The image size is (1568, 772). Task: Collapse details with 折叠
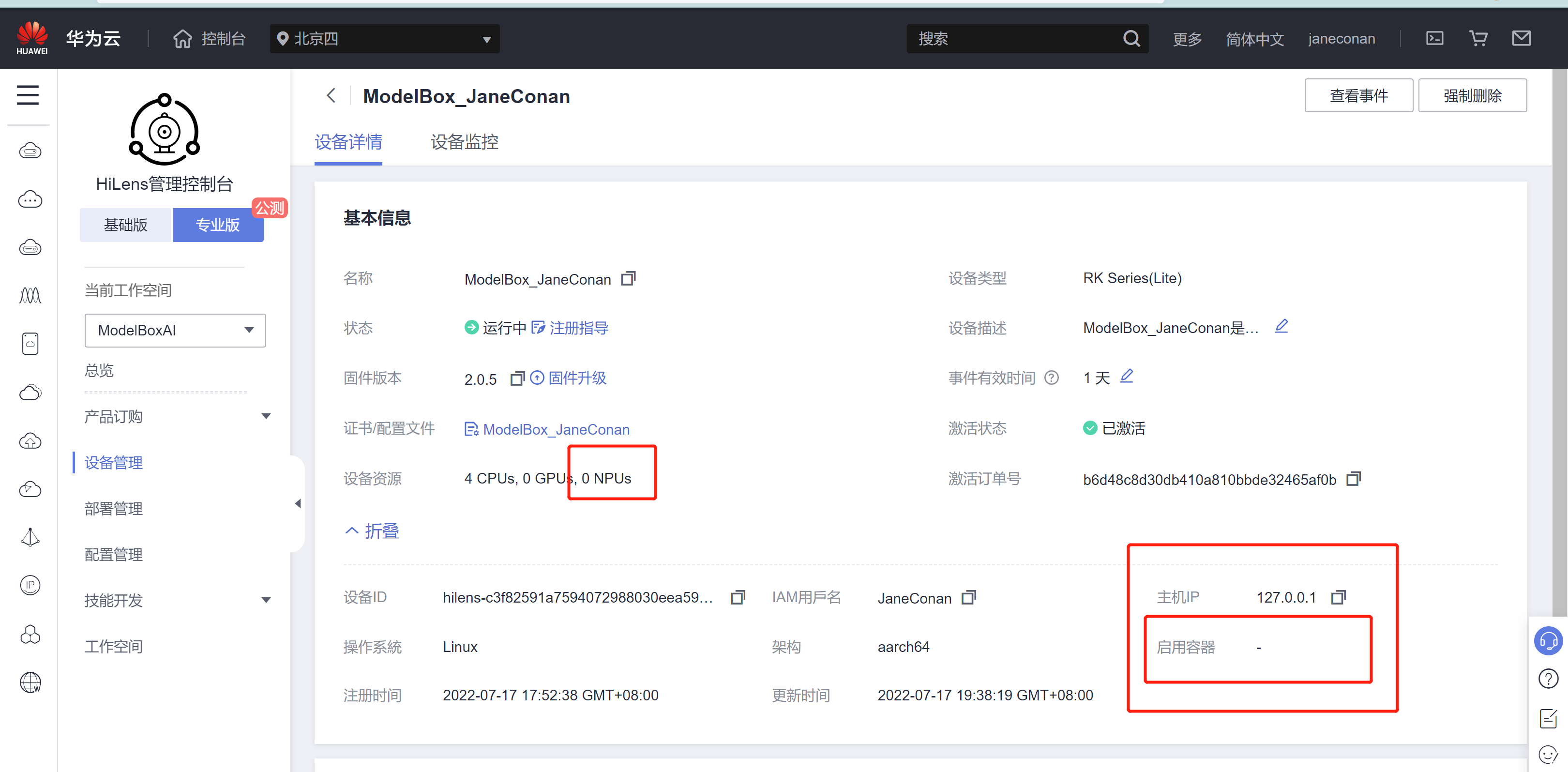click(372, 531)
